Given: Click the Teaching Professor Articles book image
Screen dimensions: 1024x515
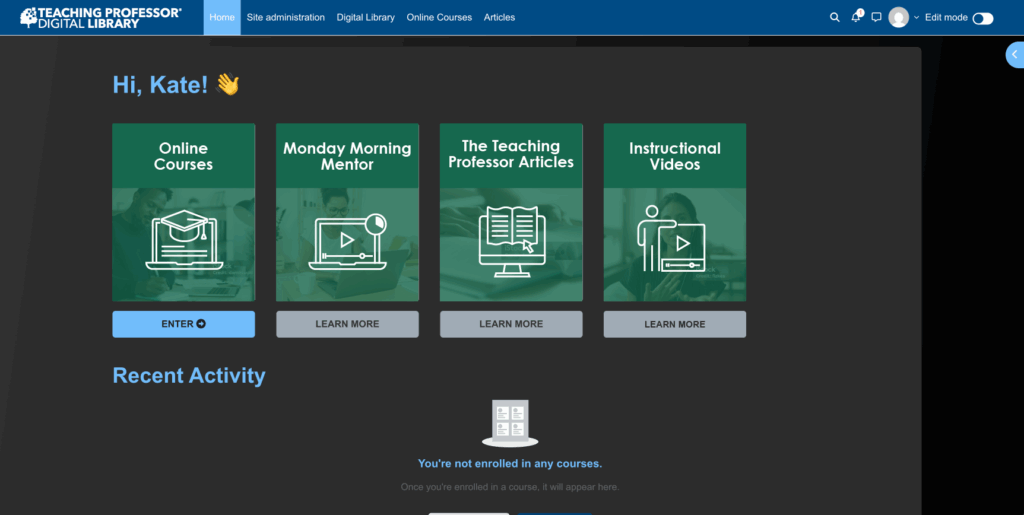Looking at the screenshot, I should tap(511, 244).
